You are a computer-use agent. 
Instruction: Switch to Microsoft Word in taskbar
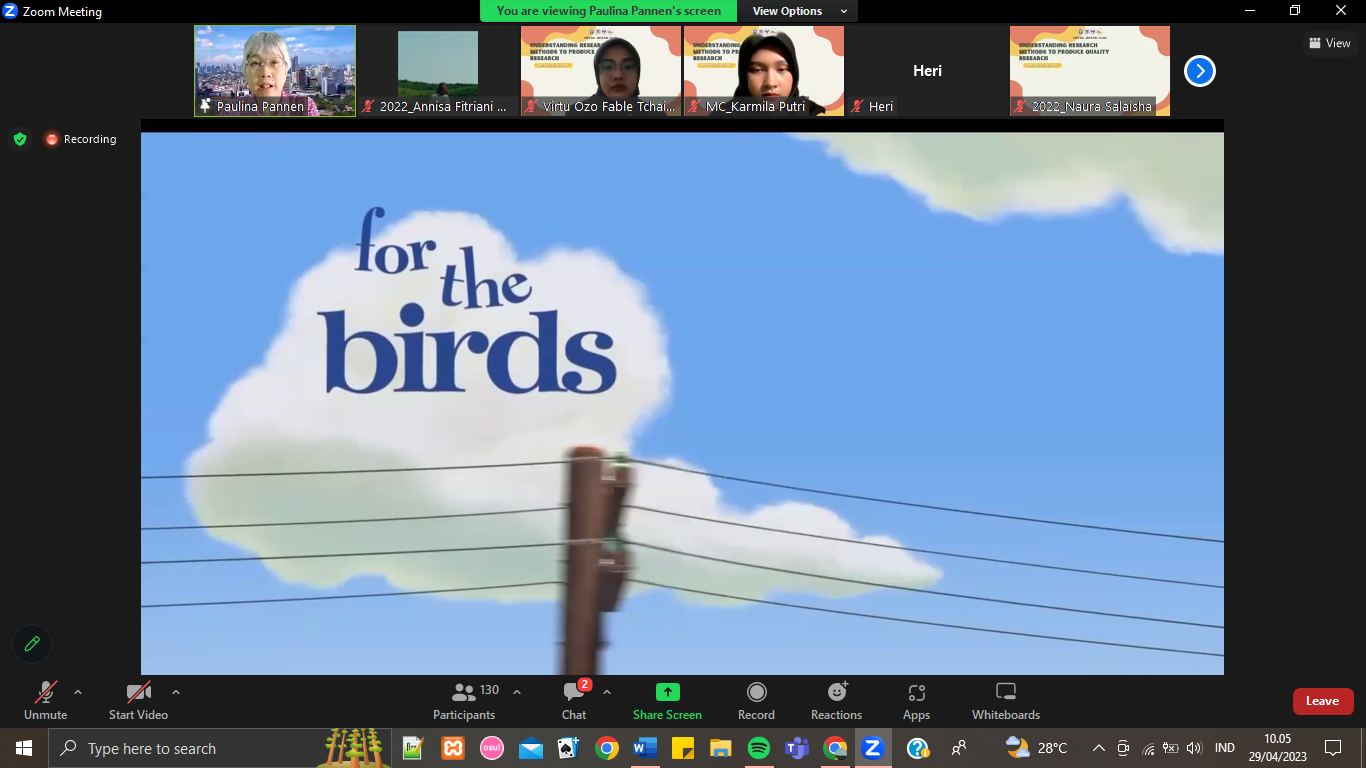click(x=645, y=748)
